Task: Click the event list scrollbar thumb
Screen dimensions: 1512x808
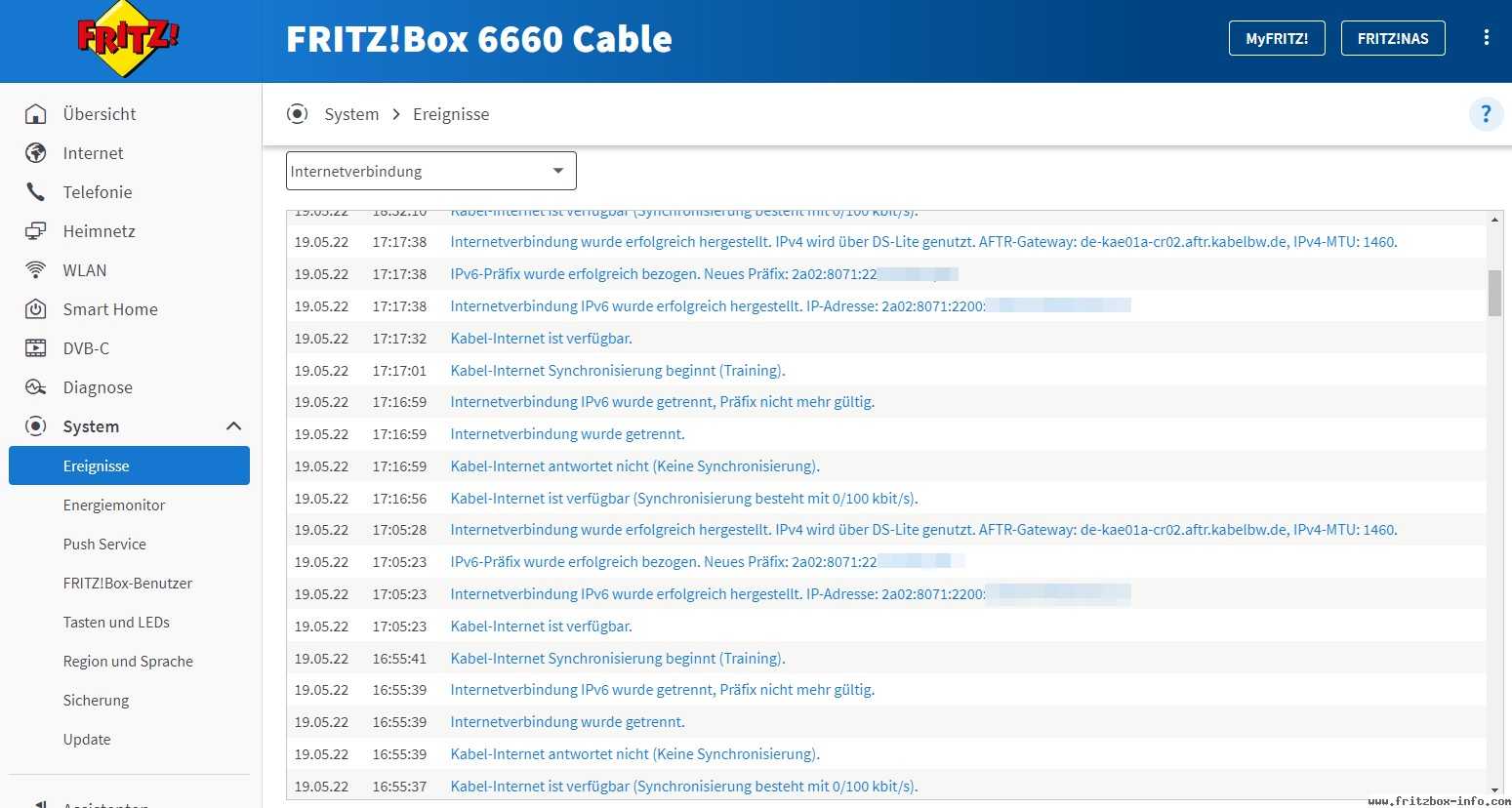Action: [x=1494, y=293]
